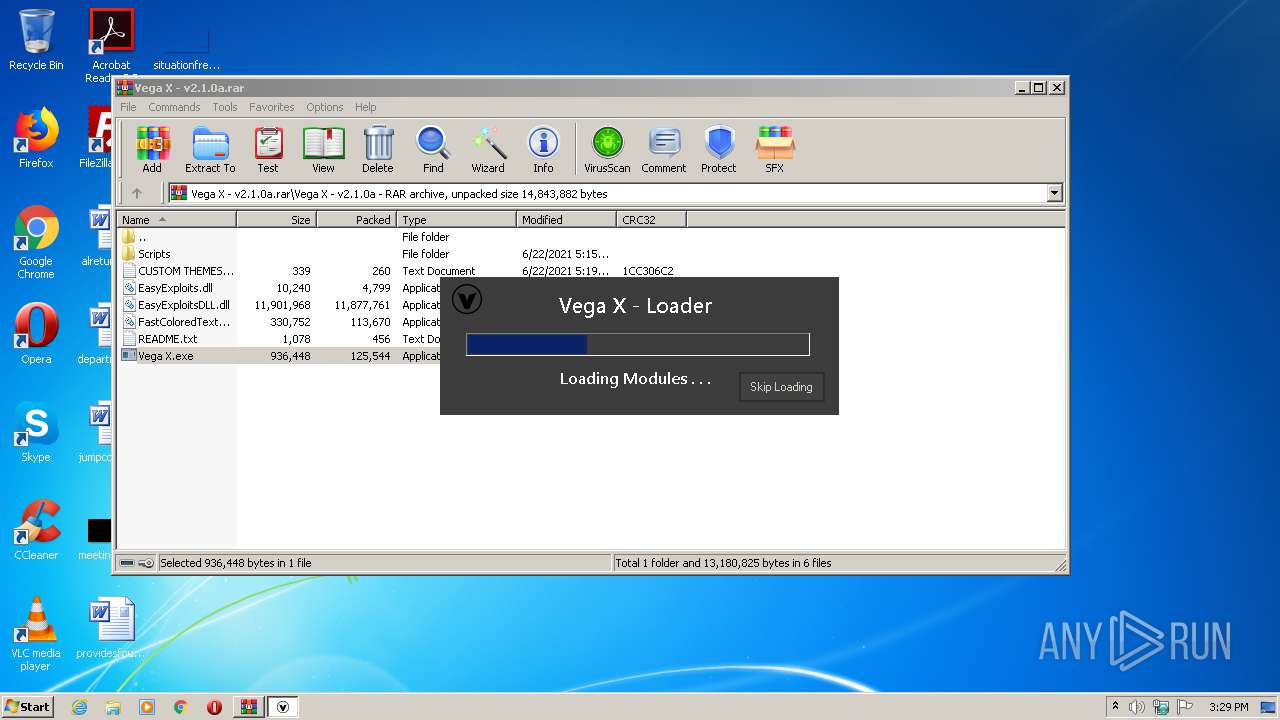Sort by Type column header

[457, 219]
